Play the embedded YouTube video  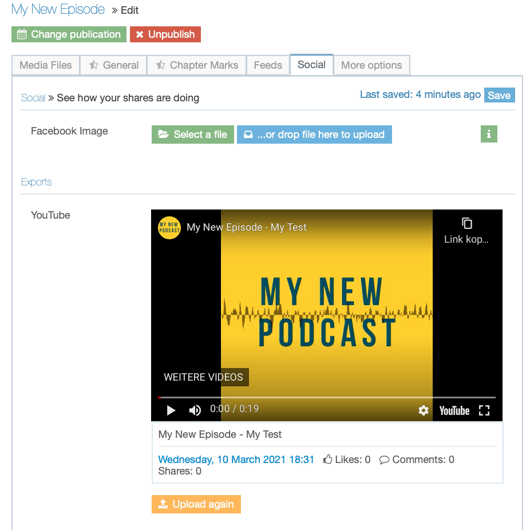tap(171, 410)
